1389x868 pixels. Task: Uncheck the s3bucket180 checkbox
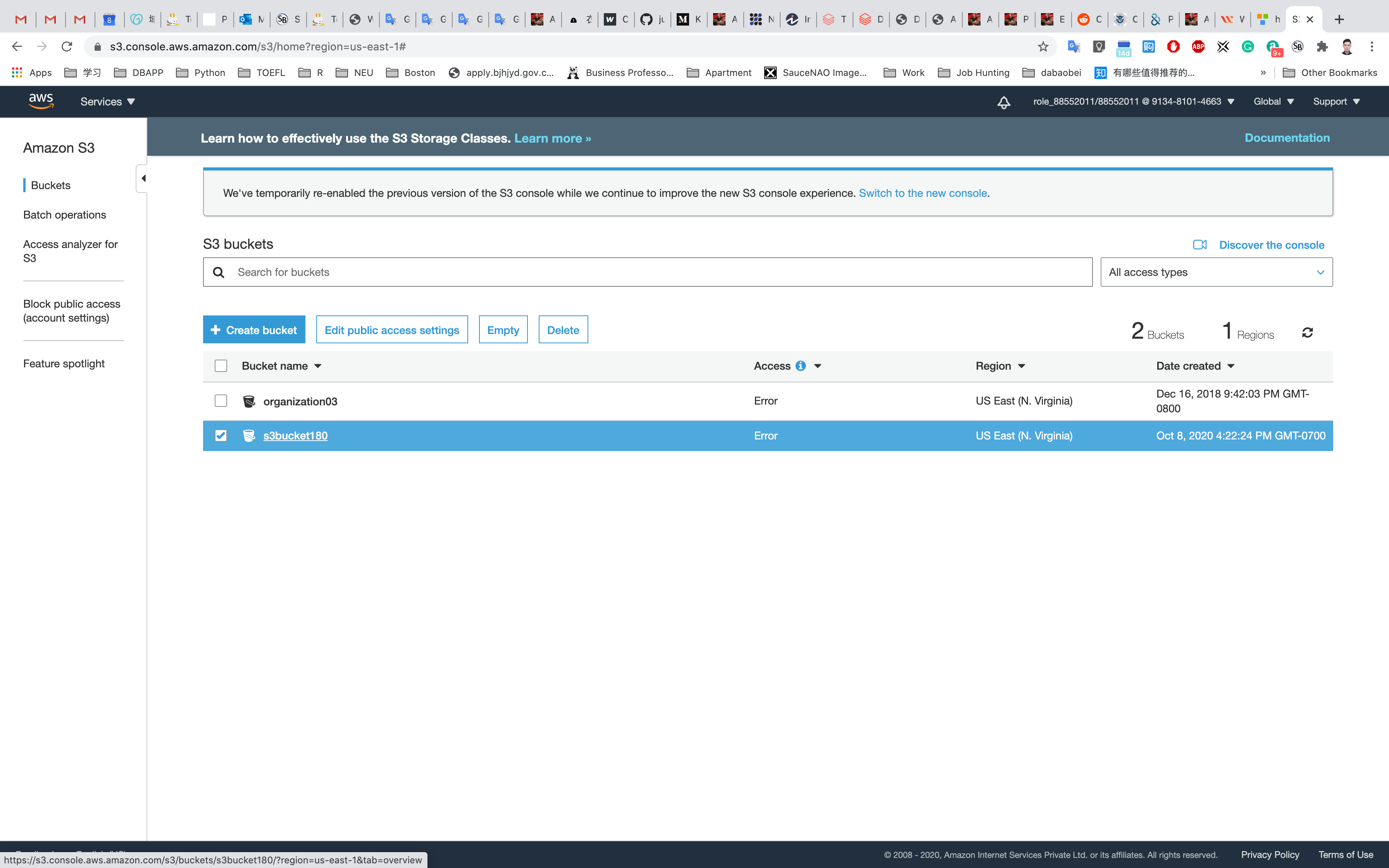(221, 436)
